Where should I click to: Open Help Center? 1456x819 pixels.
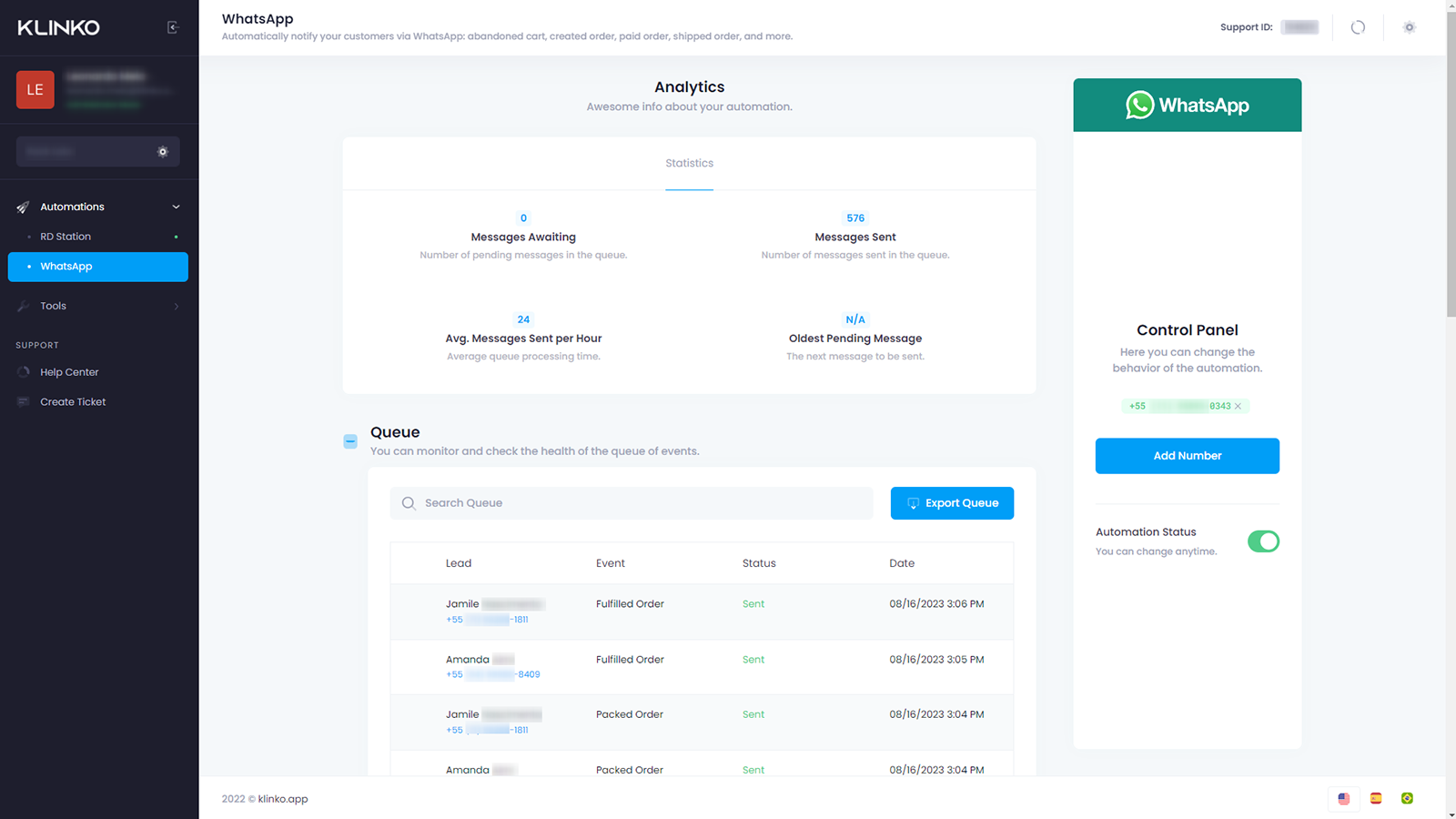[69, 372]
